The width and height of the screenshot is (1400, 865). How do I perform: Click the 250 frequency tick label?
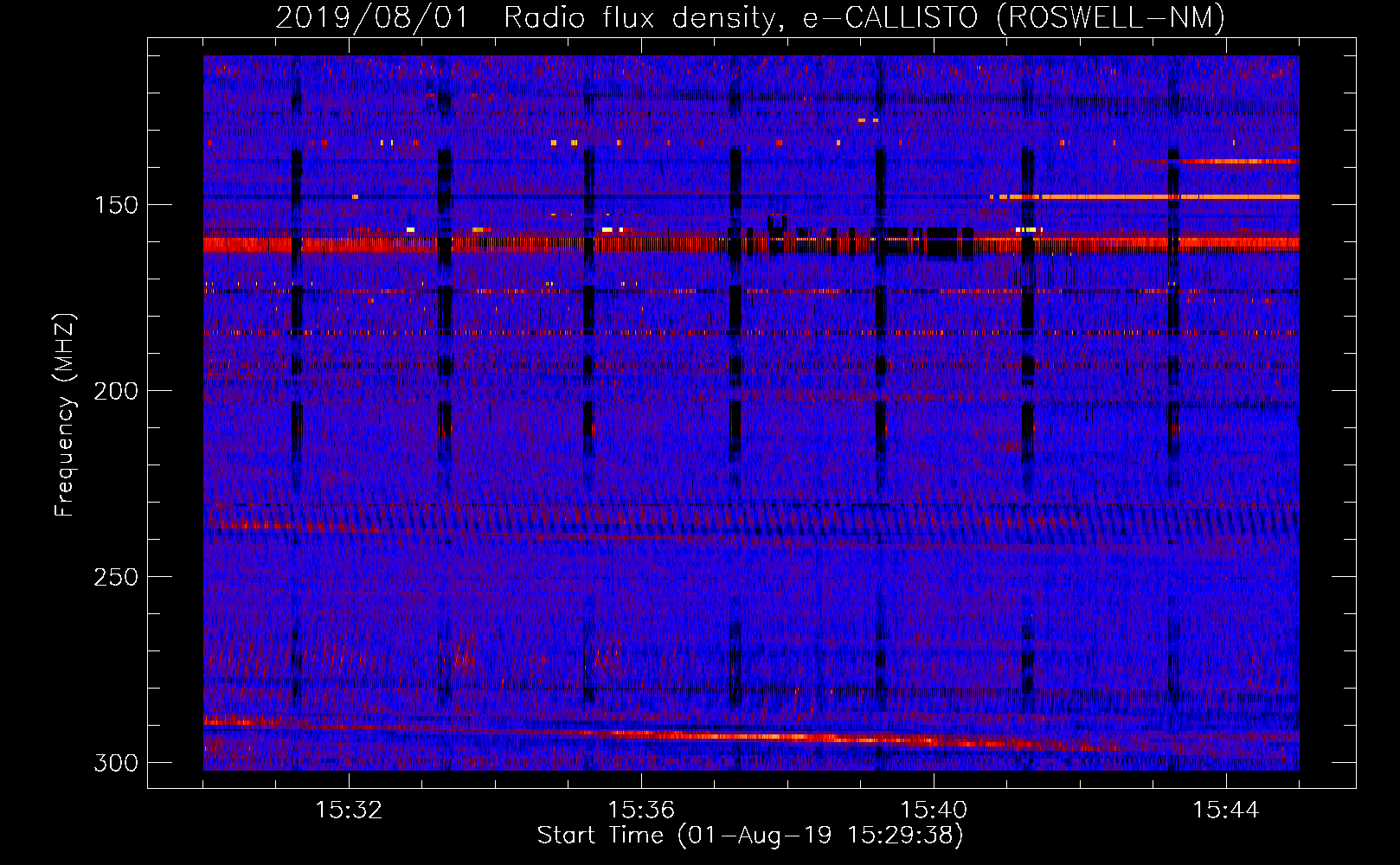[116, 577]
